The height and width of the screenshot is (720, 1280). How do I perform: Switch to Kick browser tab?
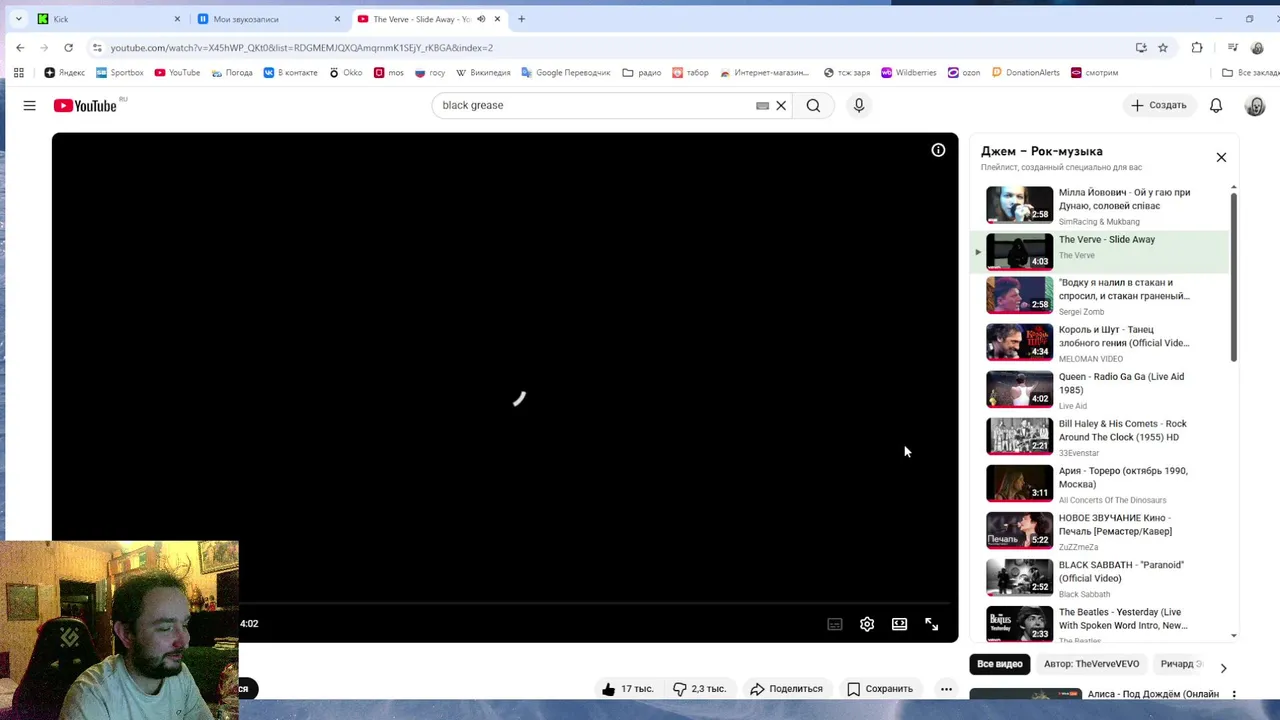point(106,19)
